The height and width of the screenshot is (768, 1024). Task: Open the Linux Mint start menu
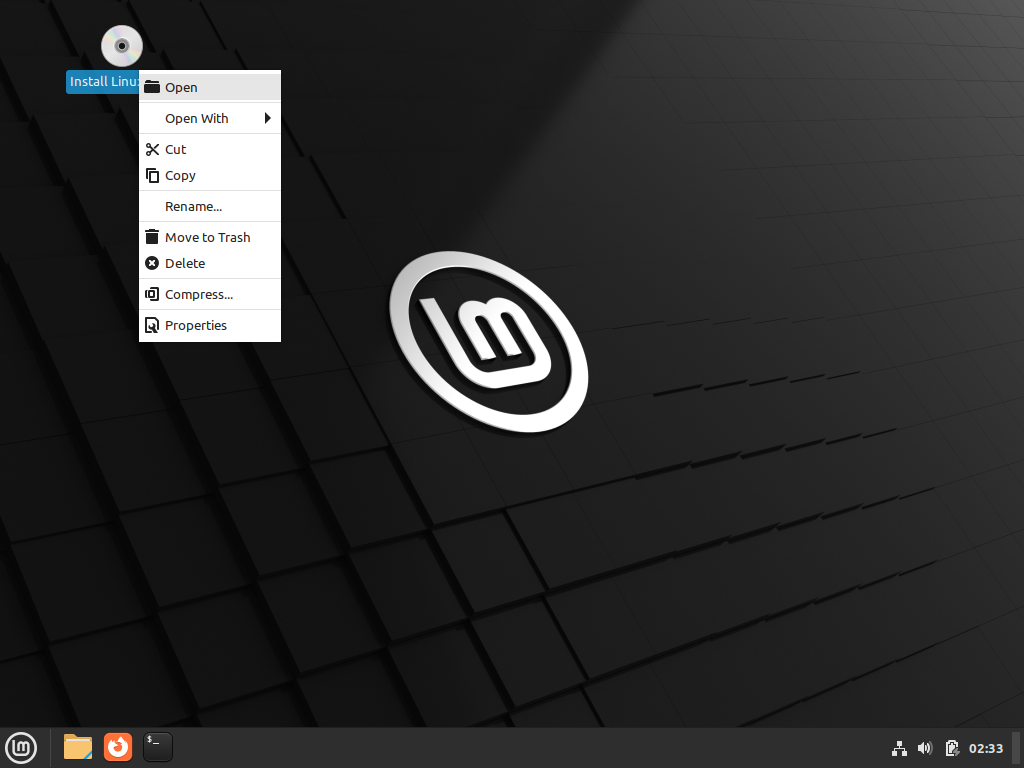(21, 748)
